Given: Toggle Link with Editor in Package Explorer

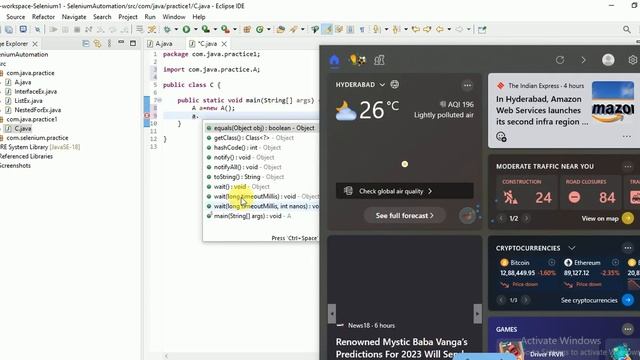Looking at the screenshot, I should click(x=97, y=43).
